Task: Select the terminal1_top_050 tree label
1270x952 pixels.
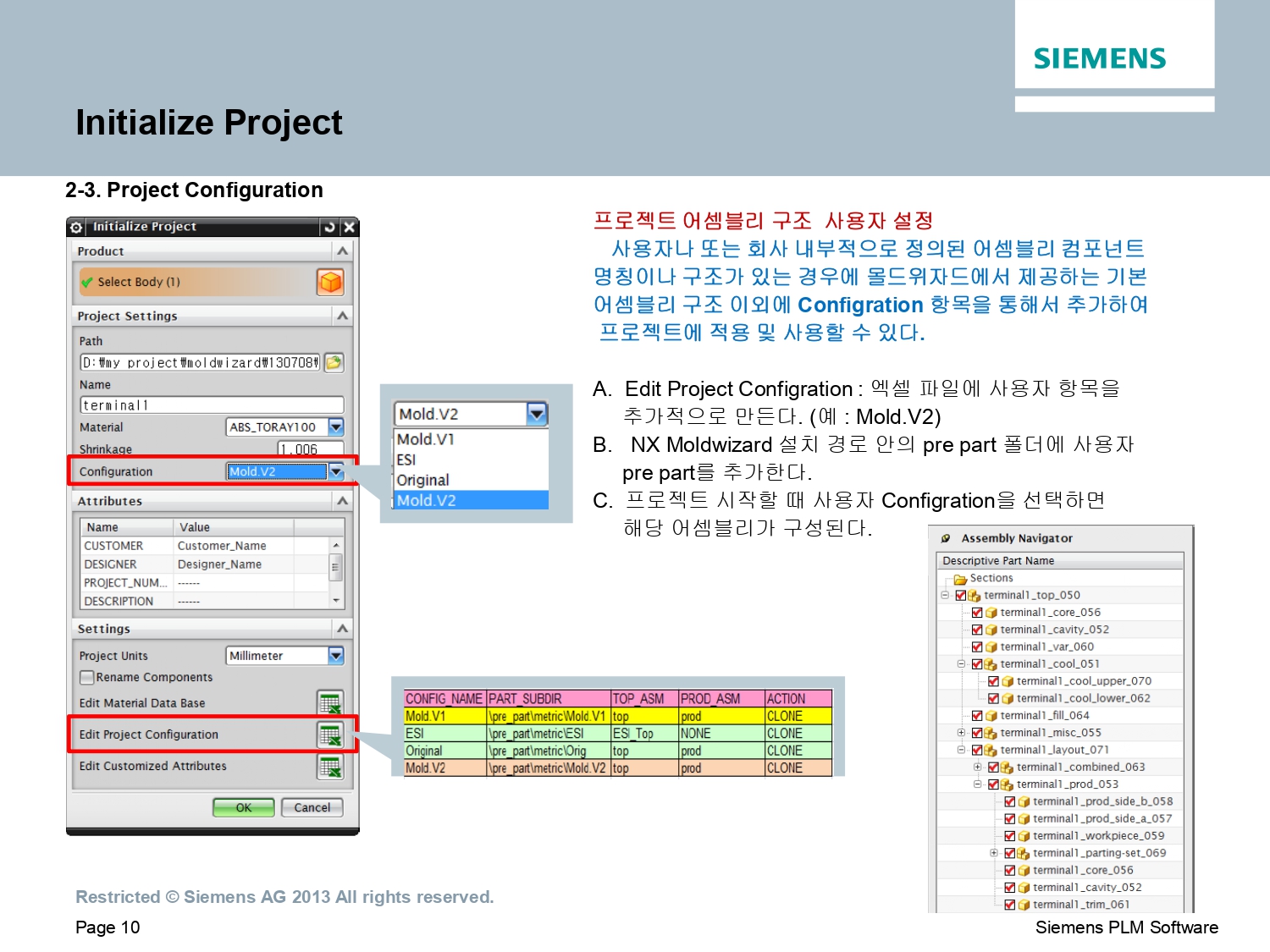Action: (x=1031, y=596)
